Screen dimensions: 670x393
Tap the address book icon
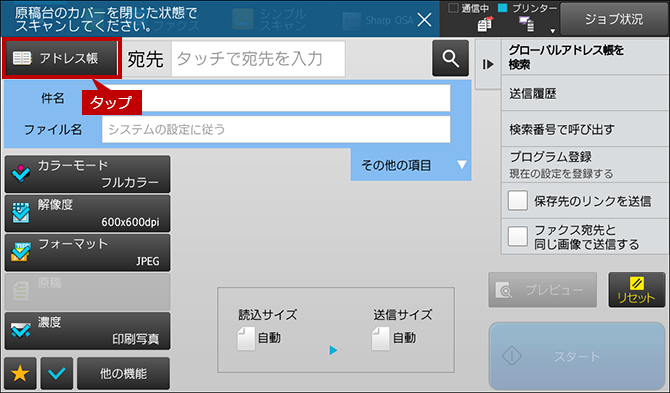(22, 58)
